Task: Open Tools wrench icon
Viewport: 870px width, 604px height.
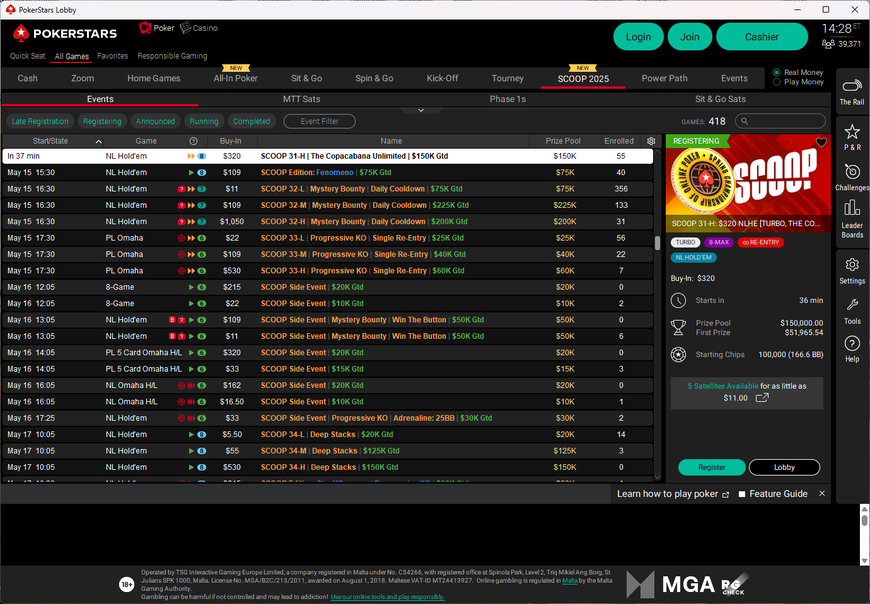Action: 852,304
